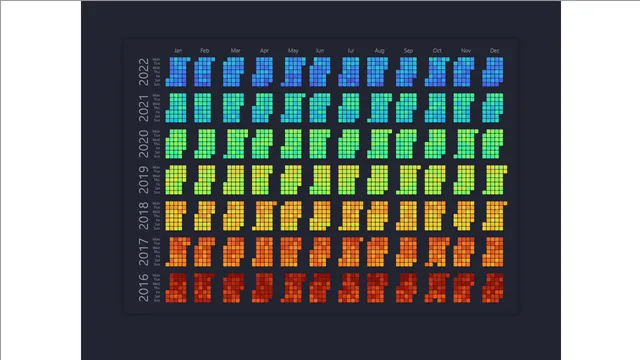Select the May 2018 heatmap block
The image size is (640, 360).
coord(291,216)
